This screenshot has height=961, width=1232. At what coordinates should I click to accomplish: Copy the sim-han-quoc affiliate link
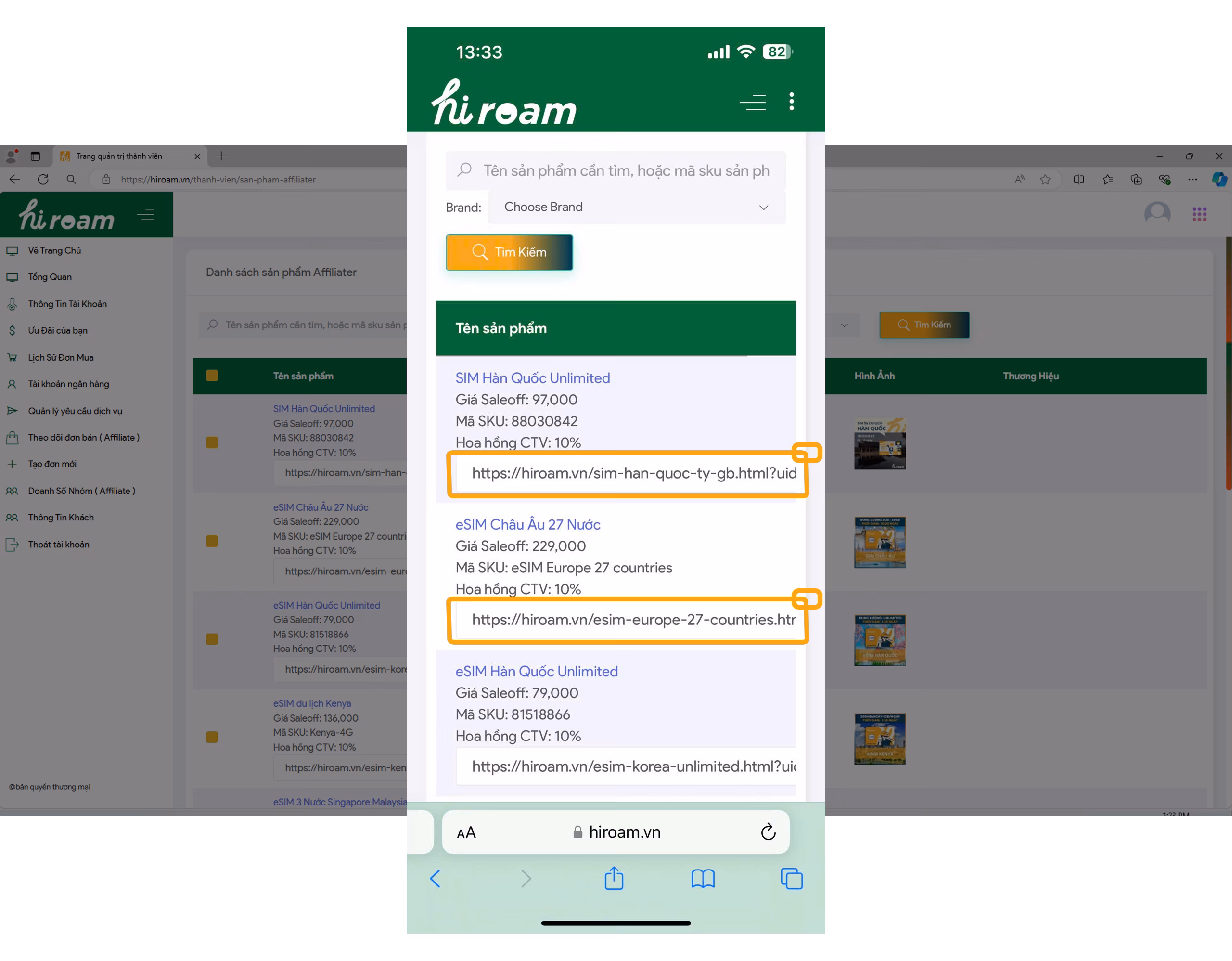(x=808, y=452)
